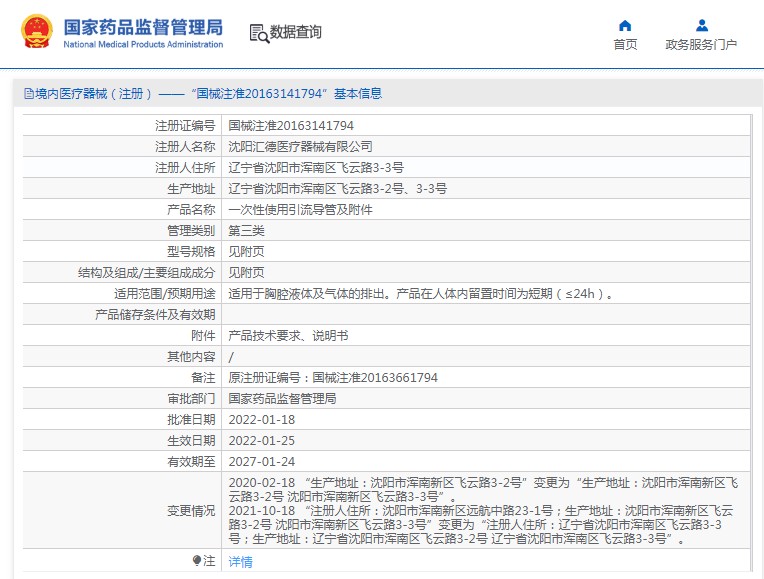Click attachment value 产品技术要求、说明书
This screenshot has height=579, width=764.
click(288, 335)
